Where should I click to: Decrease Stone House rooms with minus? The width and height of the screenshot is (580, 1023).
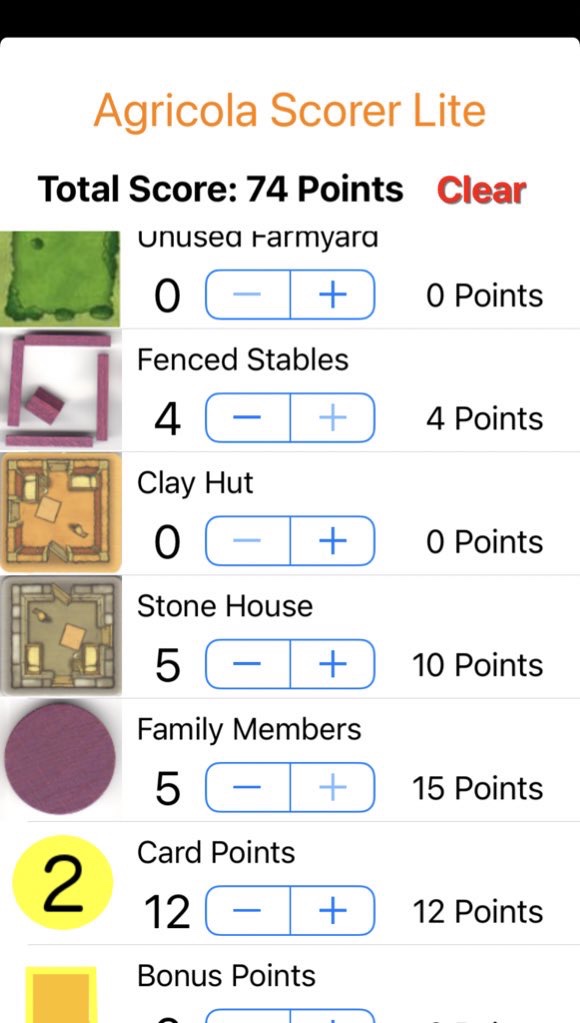(x=248, y=664)
